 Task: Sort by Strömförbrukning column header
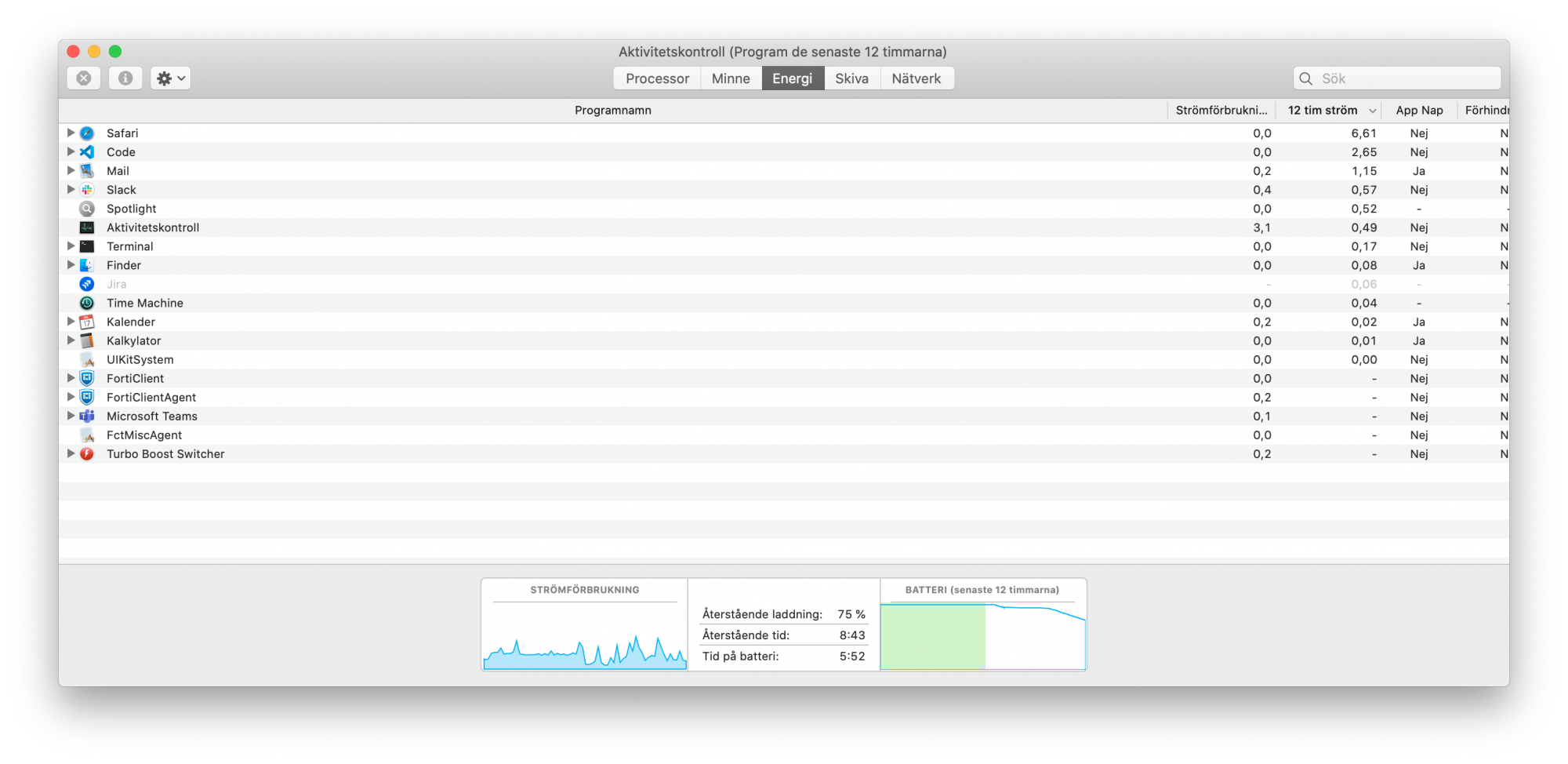(1221, 111)
